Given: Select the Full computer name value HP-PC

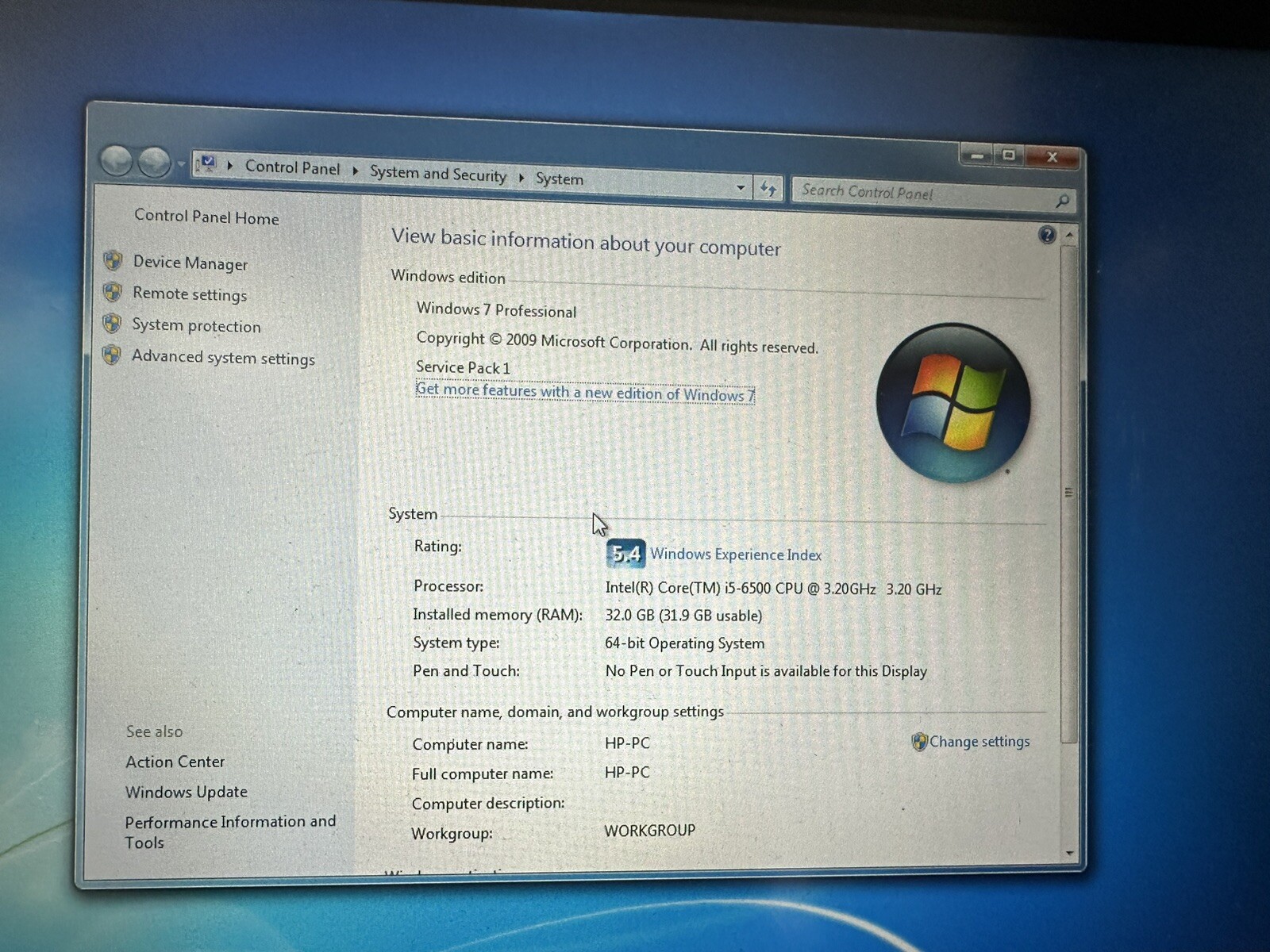Looking at the screenshot, I should coord(627,772).
